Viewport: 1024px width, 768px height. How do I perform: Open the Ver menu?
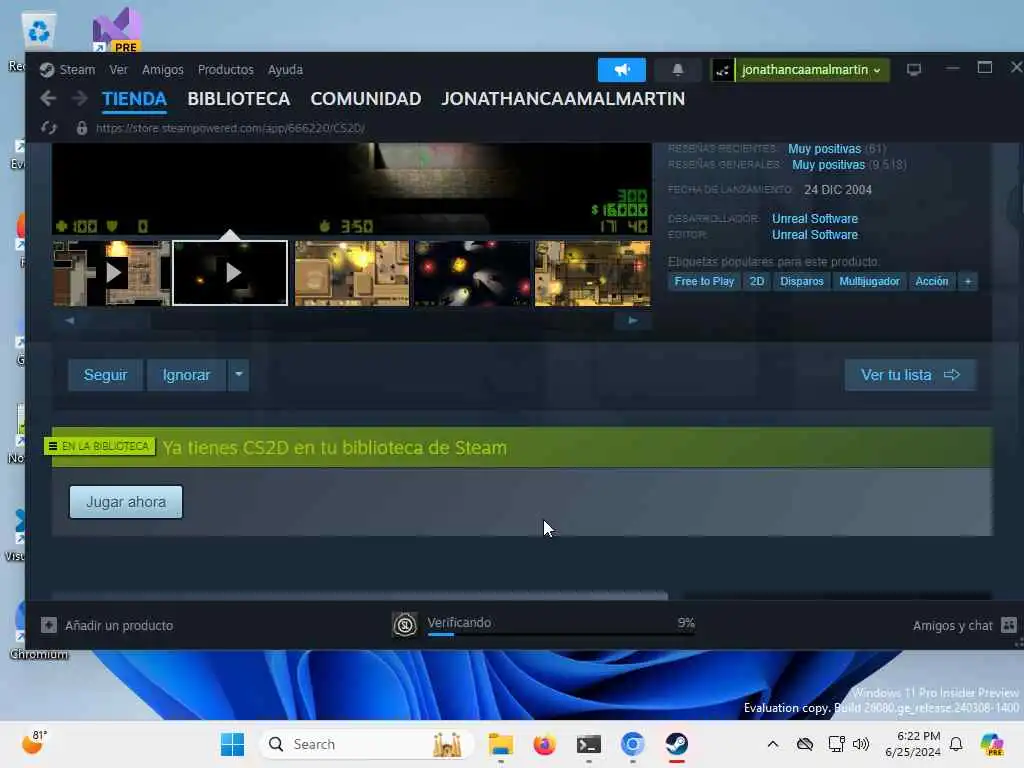pyautogui.click(x=118, y=70)
